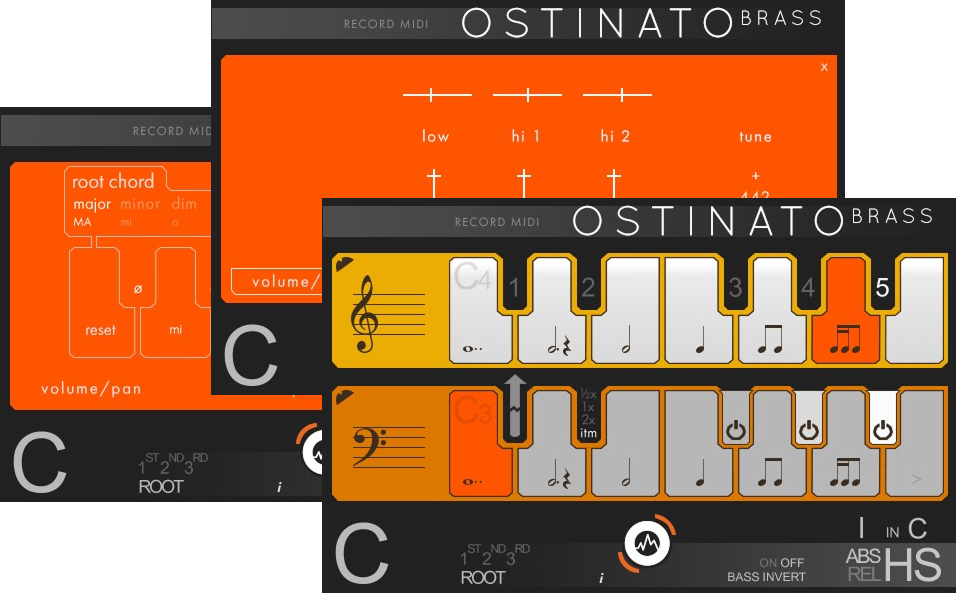
Task: Click the vertical slider below 'hi 2'
Action: (x=614, y=184)
